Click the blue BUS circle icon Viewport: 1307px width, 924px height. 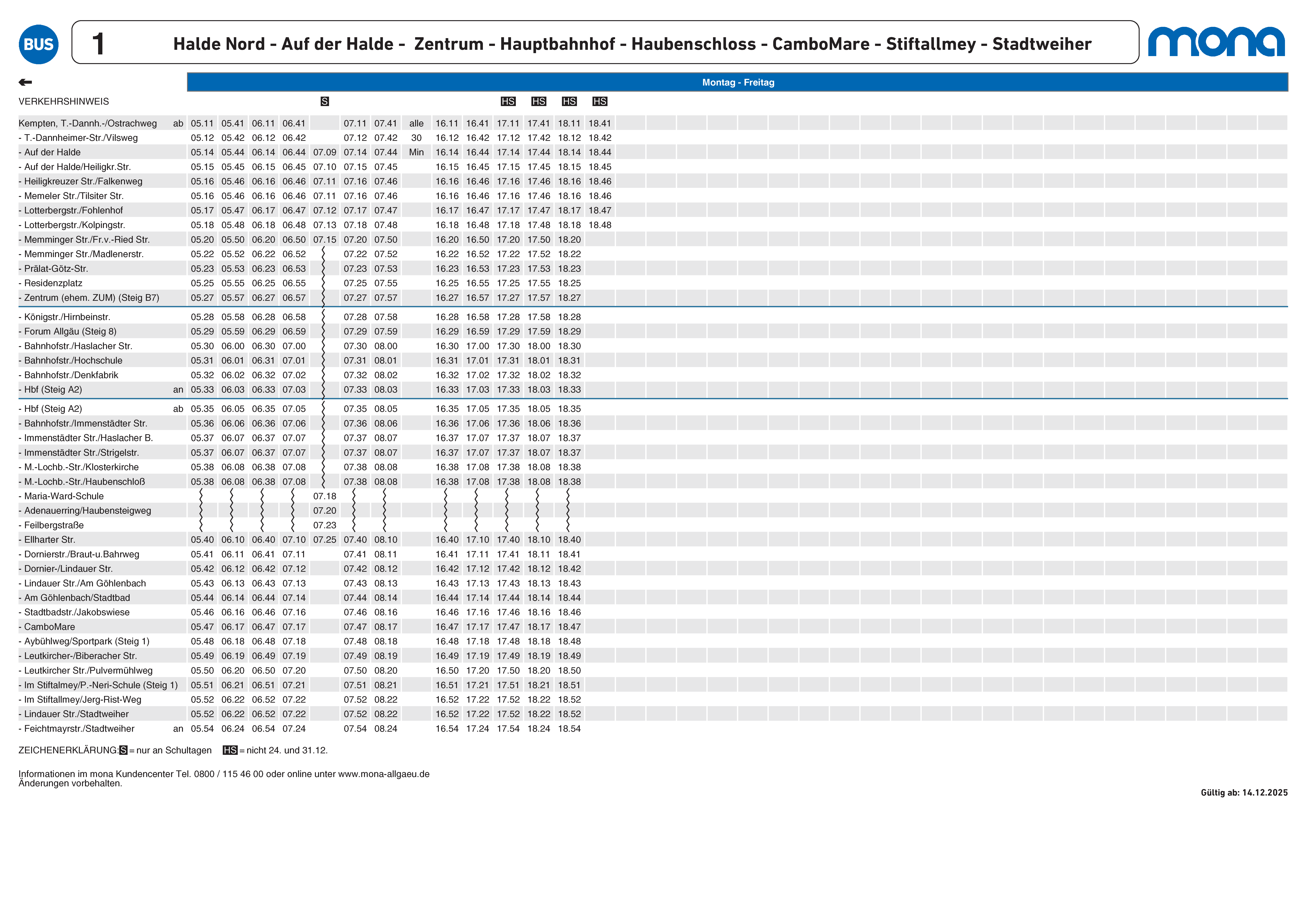click(x=39, y=44)
